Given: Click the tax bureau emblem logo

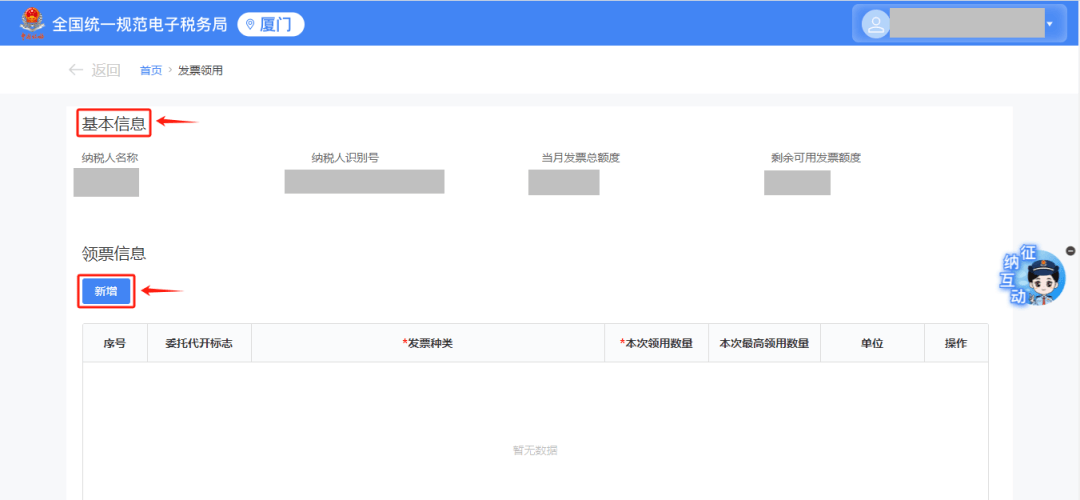Looking at the screenshot, I should [x=32, y=24].
